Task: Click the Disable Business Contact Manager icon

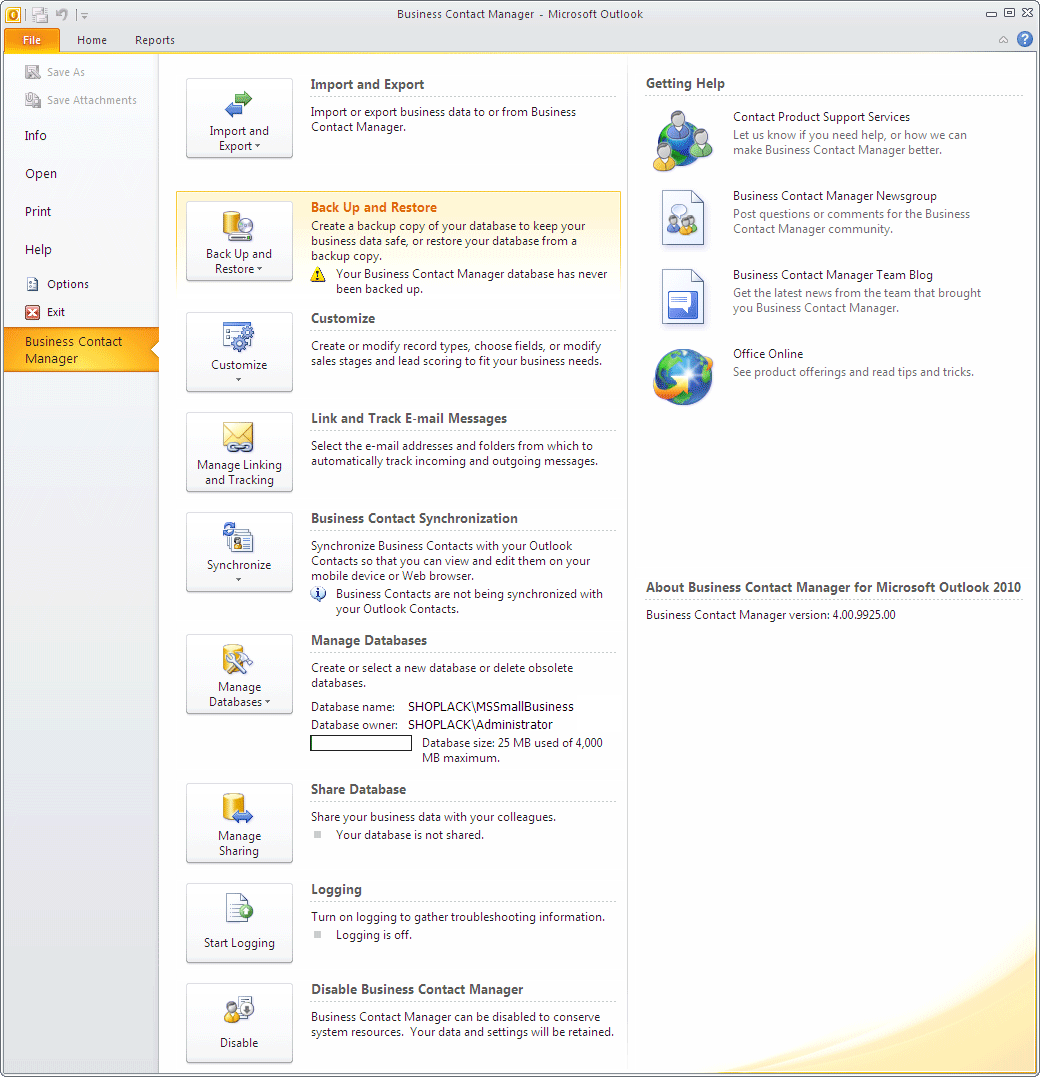Action: [239, 1008]
